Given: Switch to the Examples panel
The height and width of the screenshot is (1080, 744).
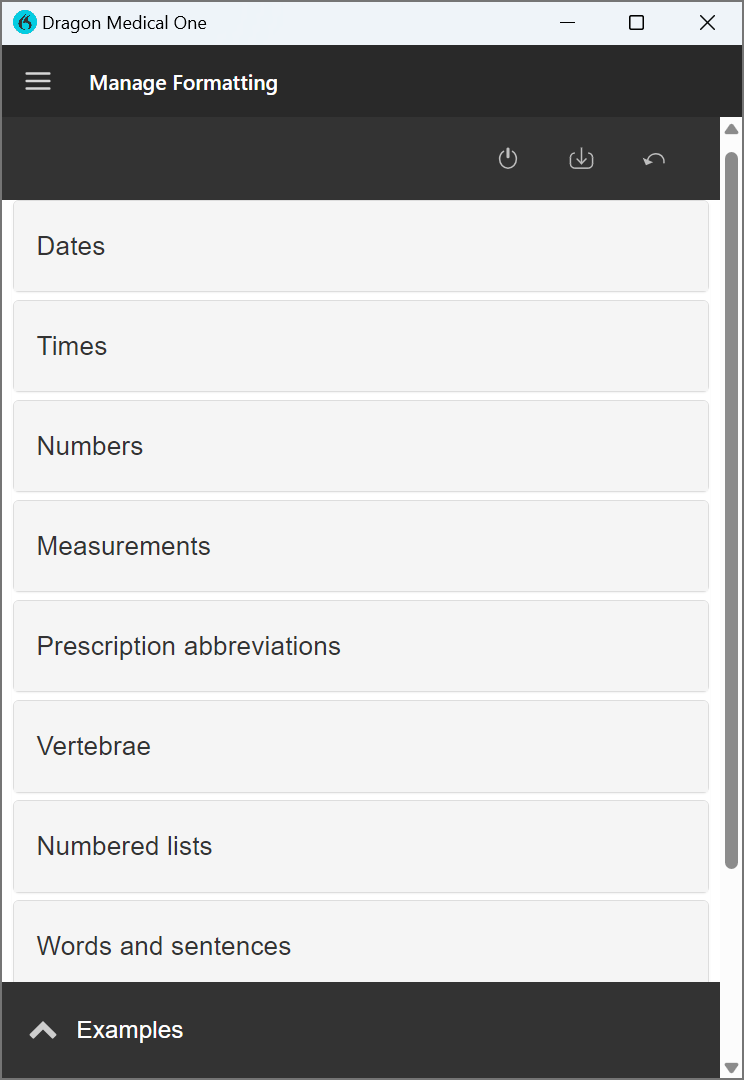Looking at the screenshot, I should point(129,1029).
